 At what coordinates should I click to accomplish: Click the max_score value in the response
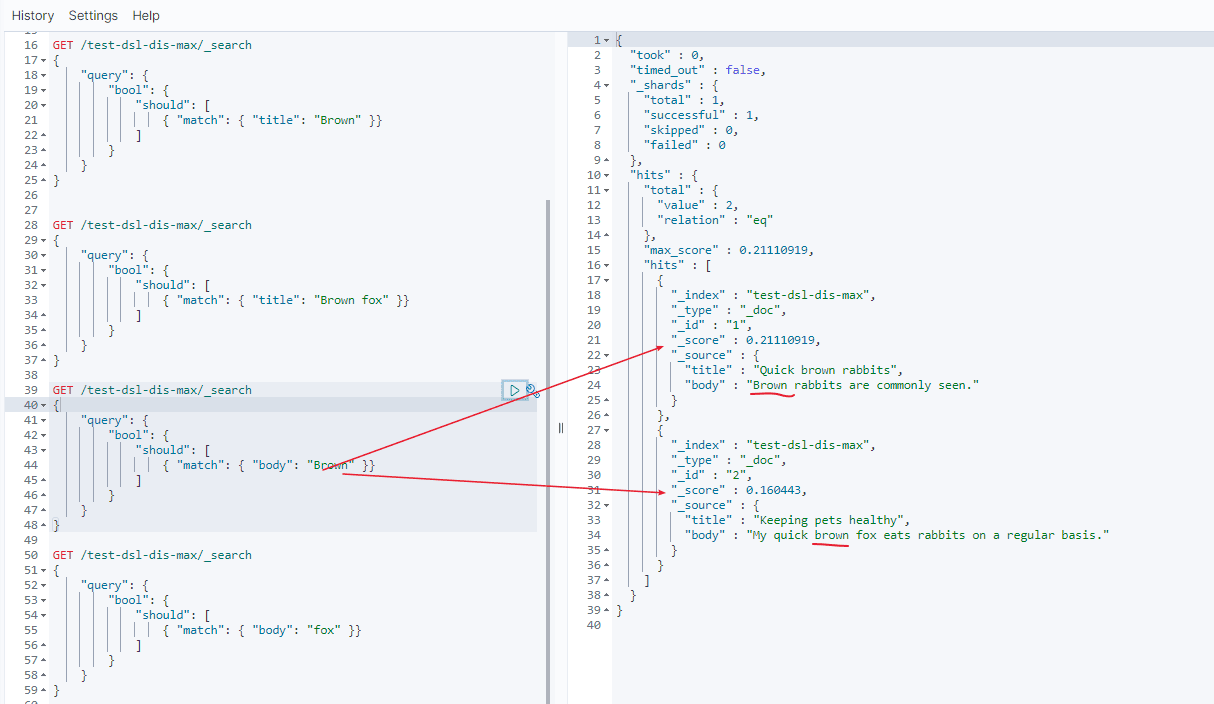click(777, 250)
